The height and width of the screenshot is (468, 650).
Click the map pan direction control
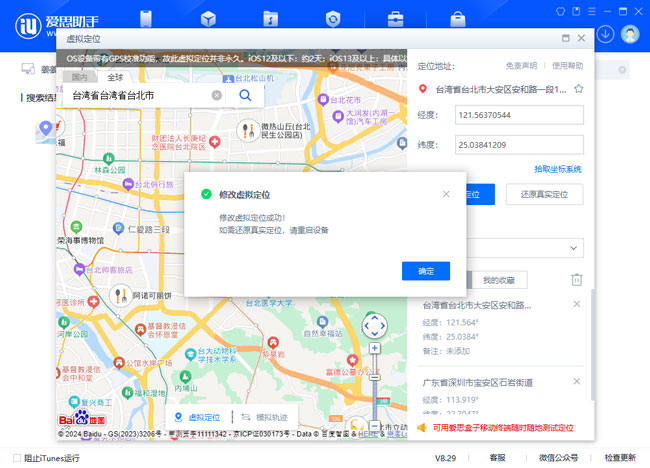pyautogui.click(x=374, y=326)
